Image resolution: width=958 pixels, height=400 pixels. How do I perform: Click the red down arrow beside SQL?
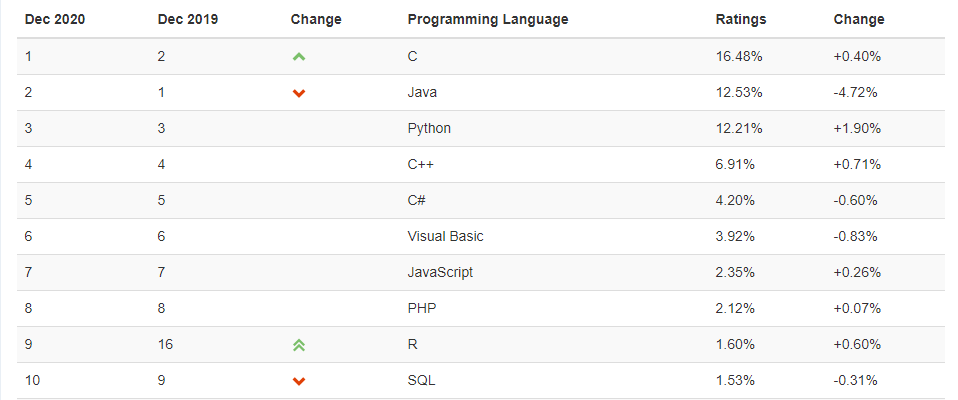[299, 381]
